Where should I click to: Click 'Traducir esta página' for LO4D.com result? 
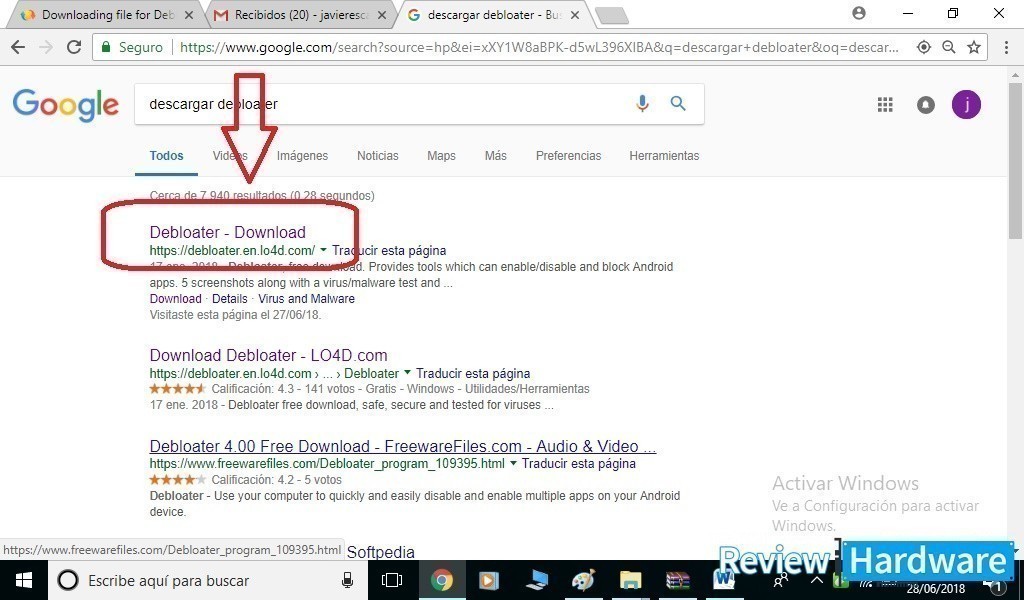click(x=473, y=373)
